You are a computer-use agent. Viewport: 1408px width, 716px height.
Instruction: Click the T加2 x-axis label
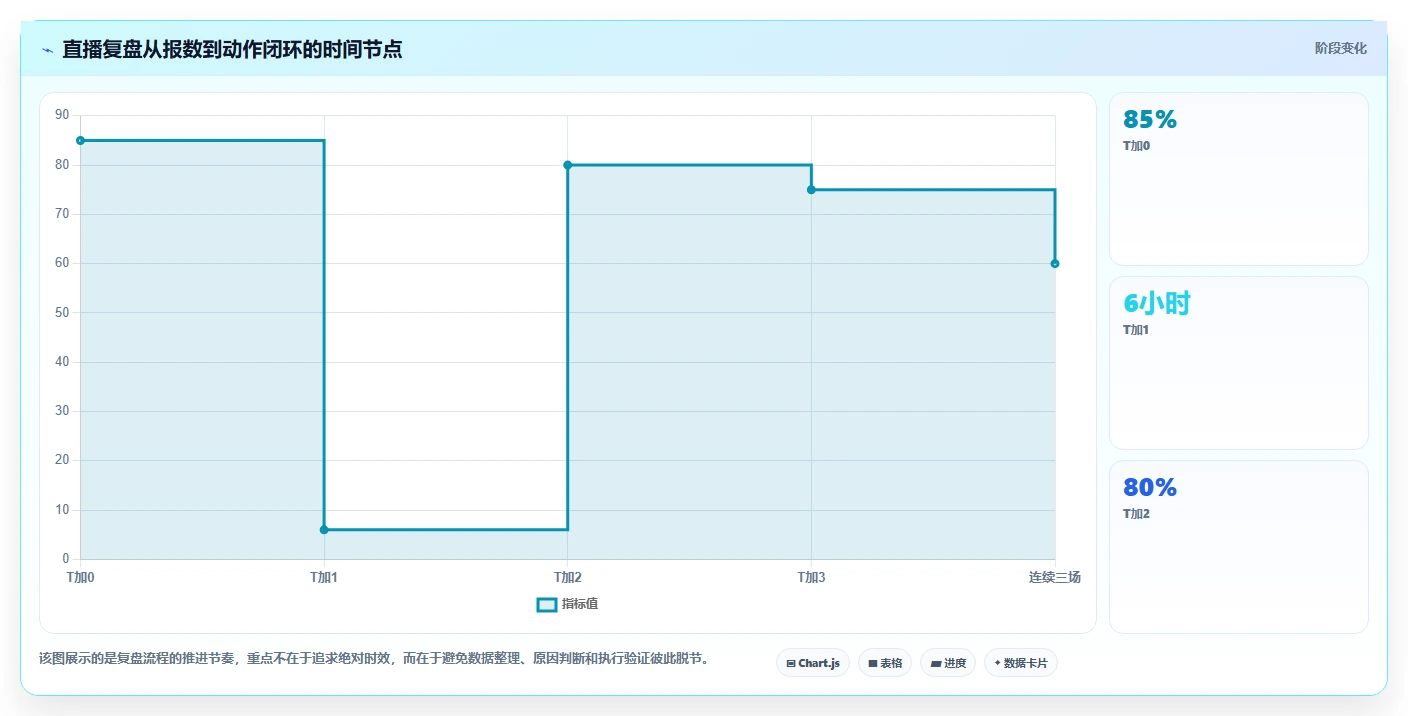coord(567,577)
